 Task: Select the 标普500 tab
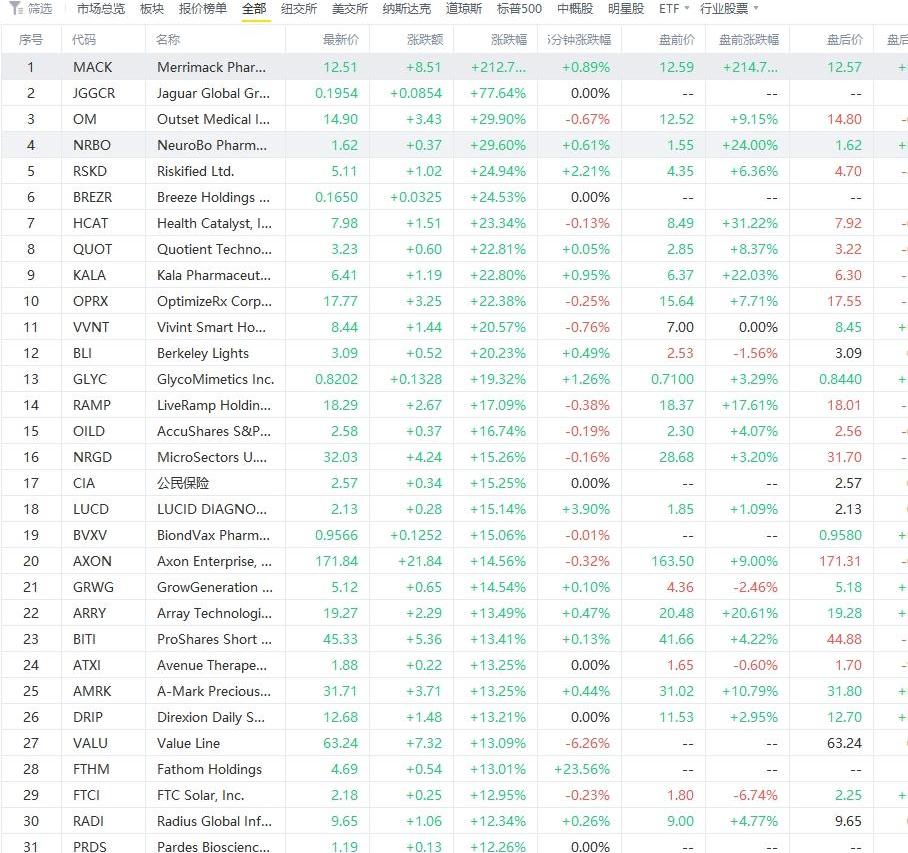[519, 9]
